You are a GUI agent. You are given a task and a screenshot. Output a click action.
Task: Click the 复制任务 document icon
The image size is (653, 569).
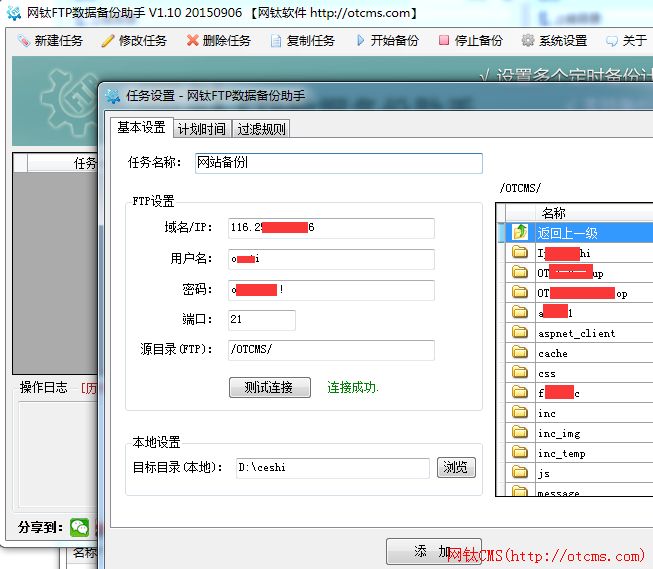(x=276, y=41)
